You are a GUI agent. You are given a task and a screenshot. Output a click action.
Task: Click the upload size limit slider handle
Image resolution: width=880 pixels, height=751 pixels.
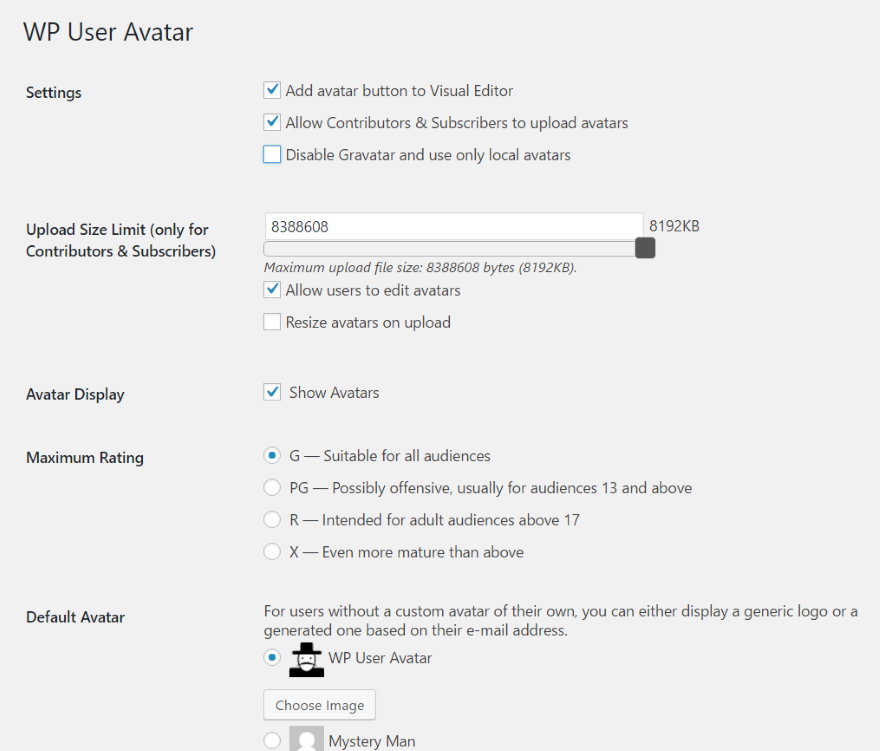pyautogui.click(x=645, y=248)
